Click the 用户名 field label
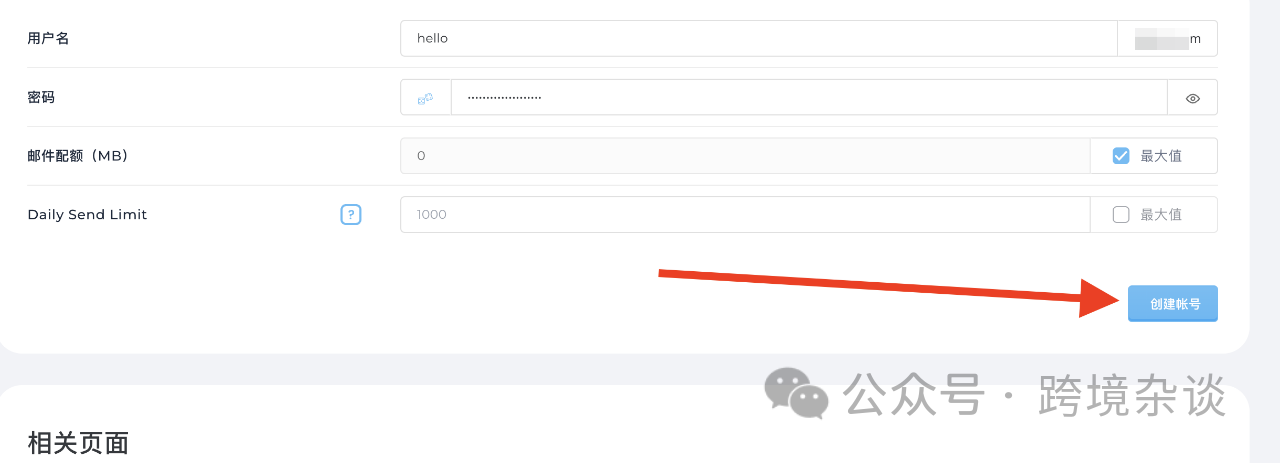The height and width of the screenshot is (463, 1280). [x=48, y=38]
